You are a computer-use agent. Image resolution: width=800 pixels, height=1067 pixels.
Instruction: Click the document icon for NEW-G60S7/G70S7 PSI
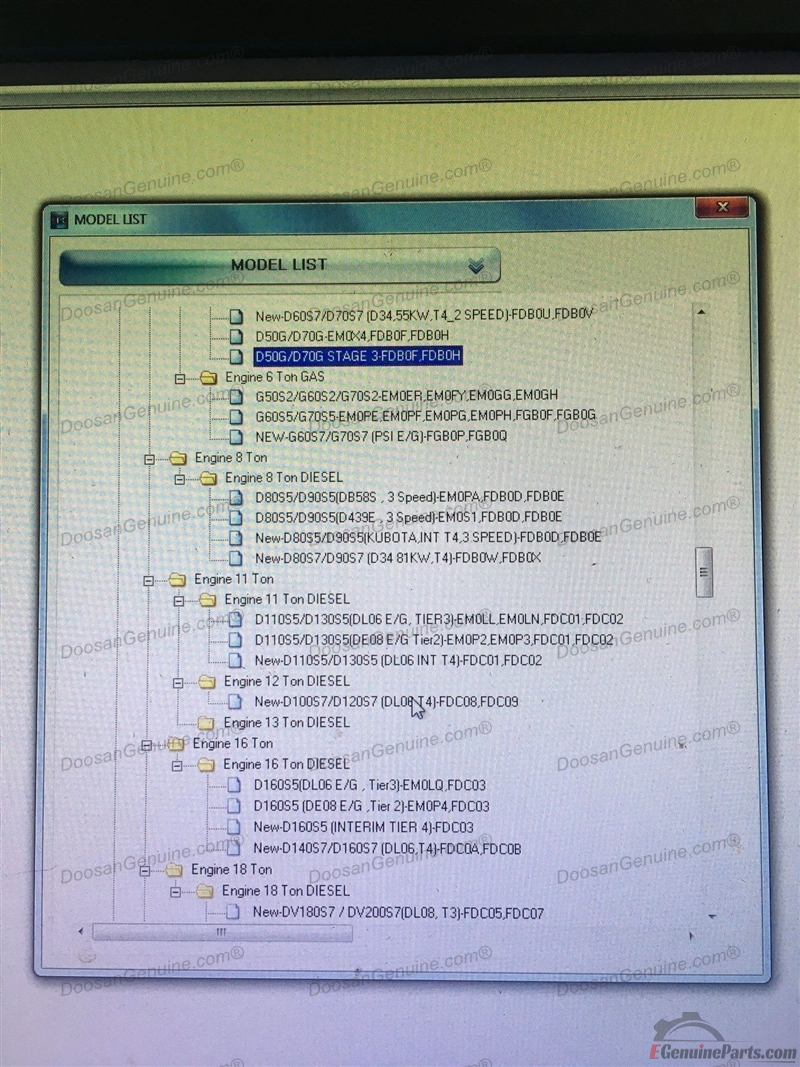[236, 436]
